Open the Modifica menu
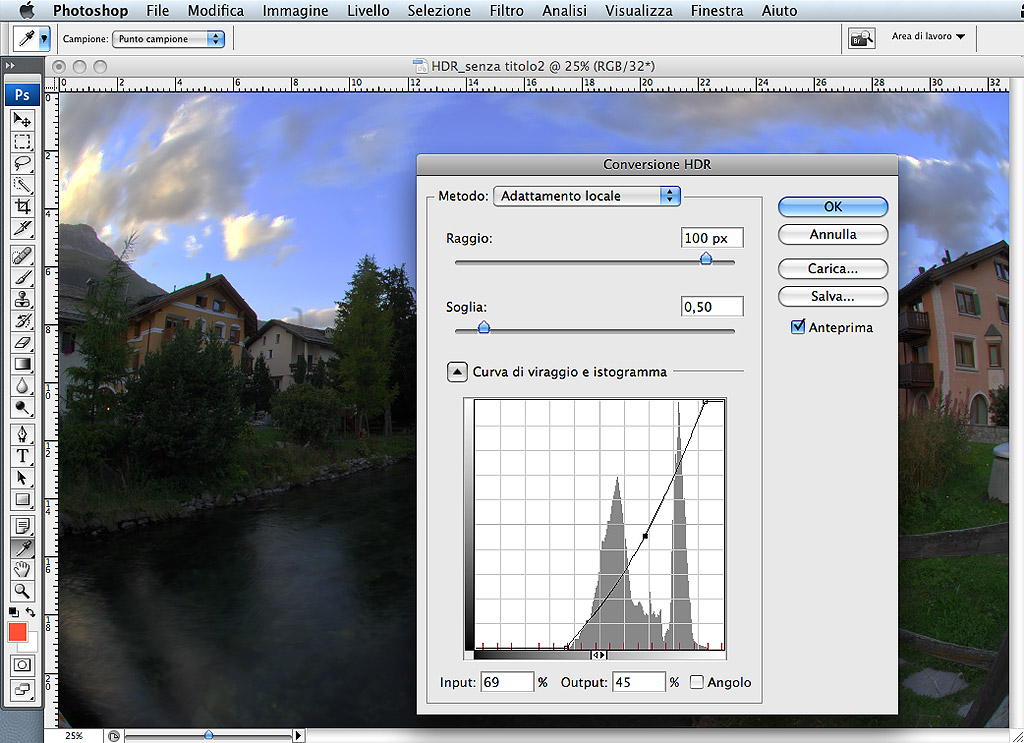Screen dimensions: 1024x743 point(216,10)
